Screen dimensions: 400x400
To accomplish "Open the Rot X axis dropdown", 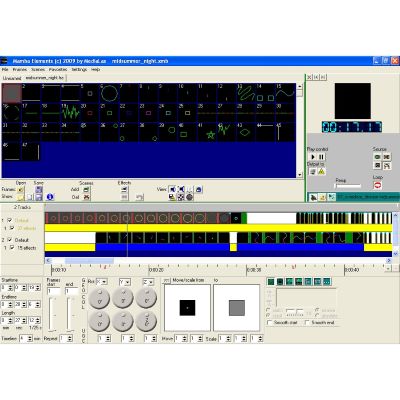I will pyautogui.click(x=102, y=282).
